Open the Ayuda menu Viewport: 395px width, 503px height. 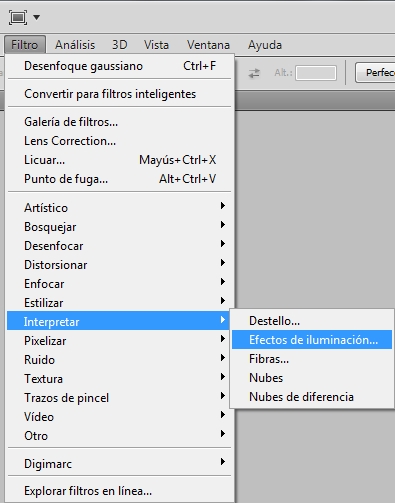pyautogui.click(x=265, y=45)
